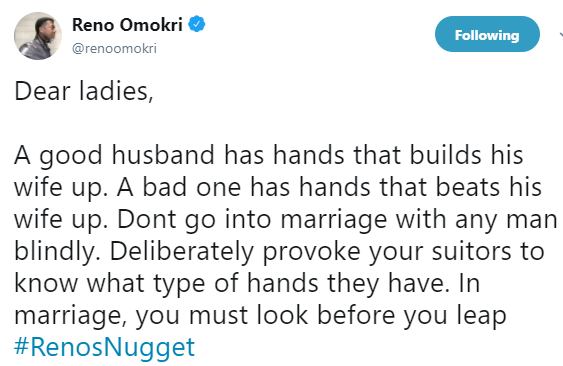Expand the tweet options chevron beside Following
Image resolution: width=563 pixels, height=366 pixels.
561,34
